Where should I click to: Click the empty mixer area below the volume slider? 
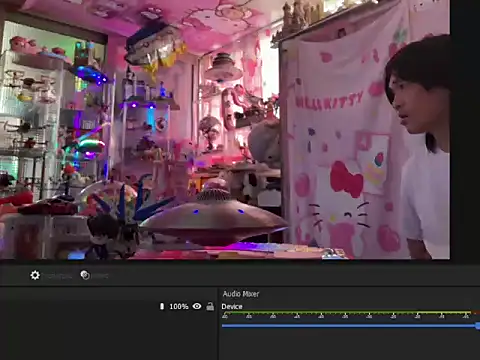pos(349,345)
